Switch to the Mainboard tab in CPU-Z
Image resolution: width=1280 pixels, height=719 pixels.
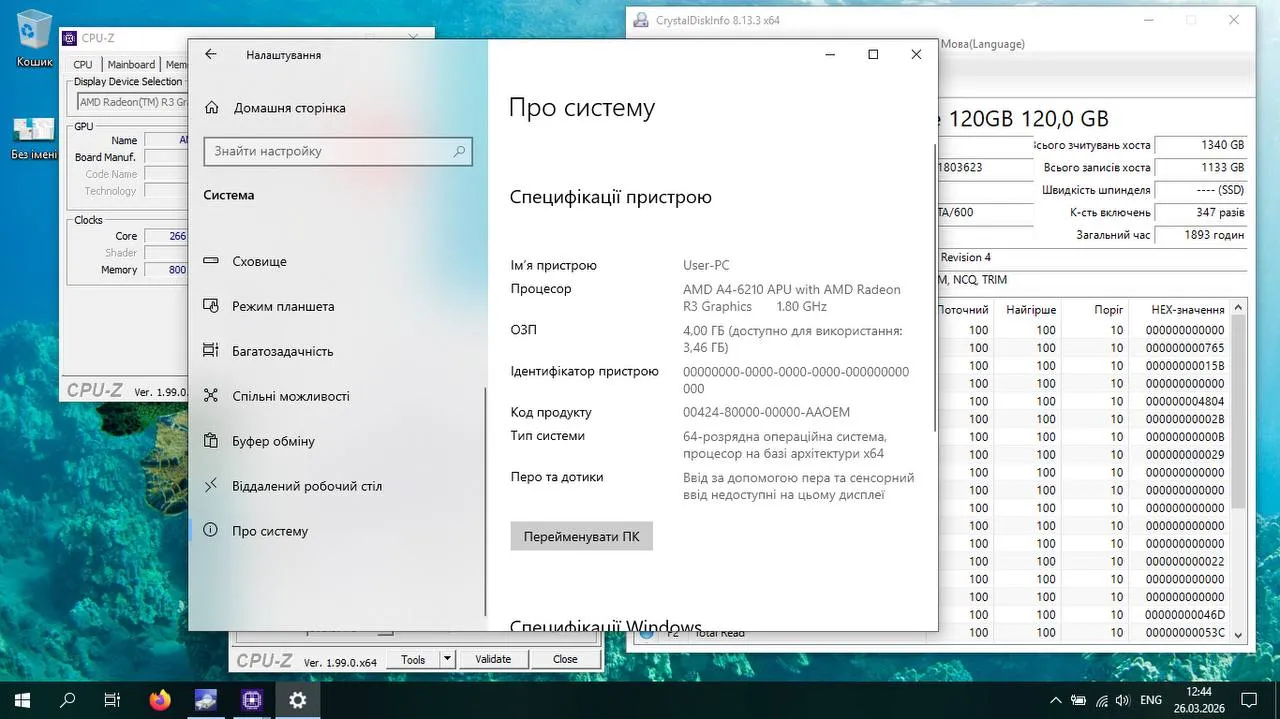point(131,64)
